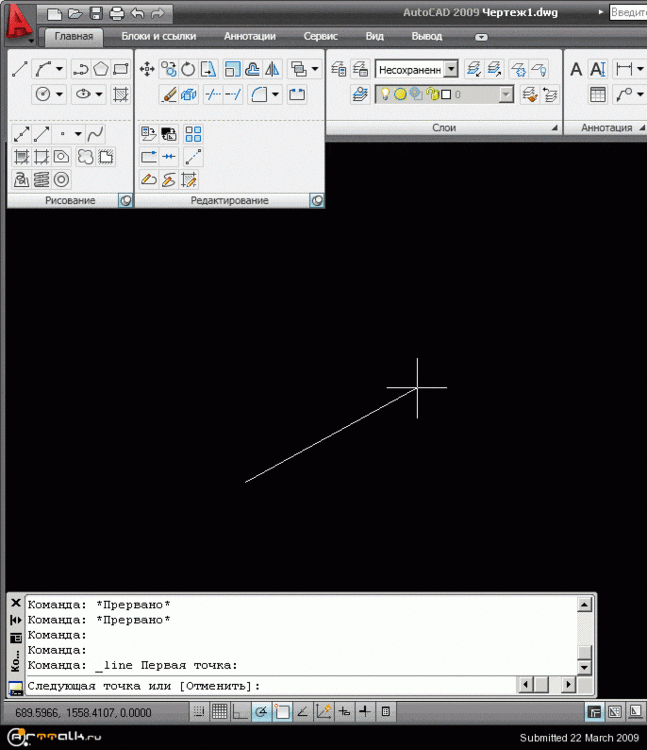Click the Введите search input box
Image resolution: width=647 pixels, height=750 pixels.
click(628, 12)
